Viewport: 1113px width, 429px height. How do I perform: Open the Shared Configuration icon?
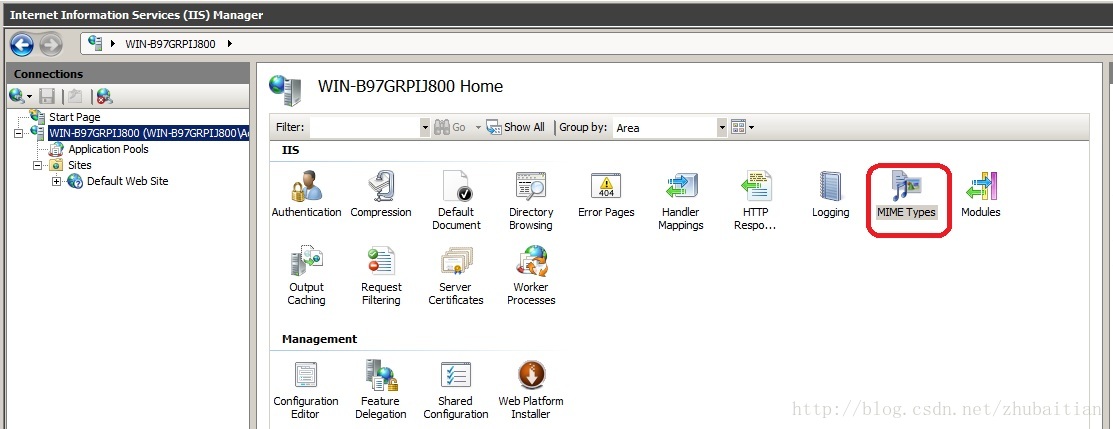pos(456,389)
